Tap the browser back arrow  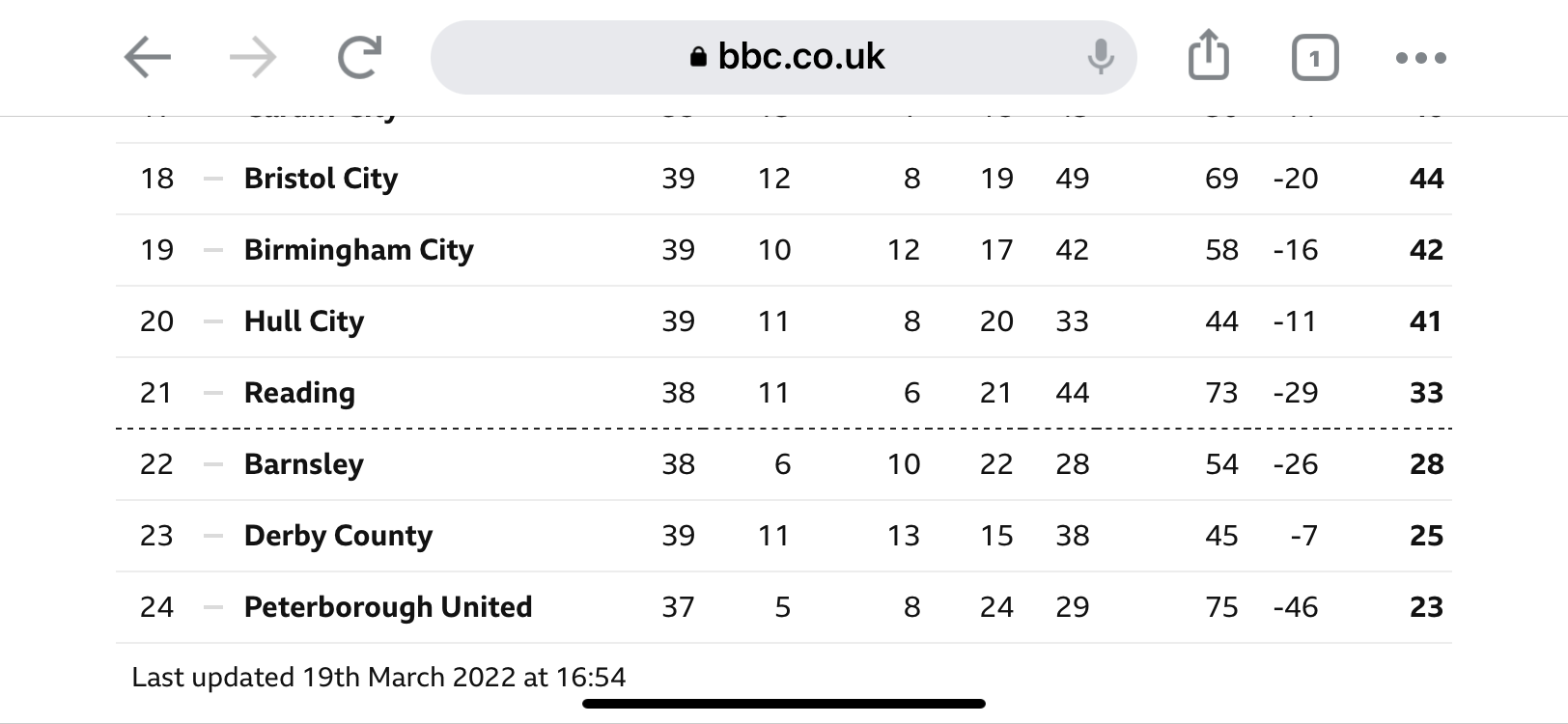coord(148,57)
